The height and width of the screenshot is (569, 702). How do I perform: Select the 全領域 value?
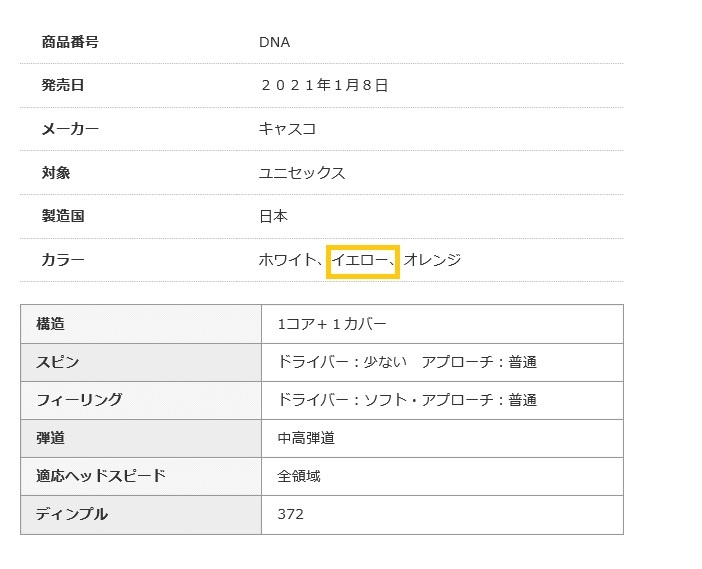(x=299, y=476)
